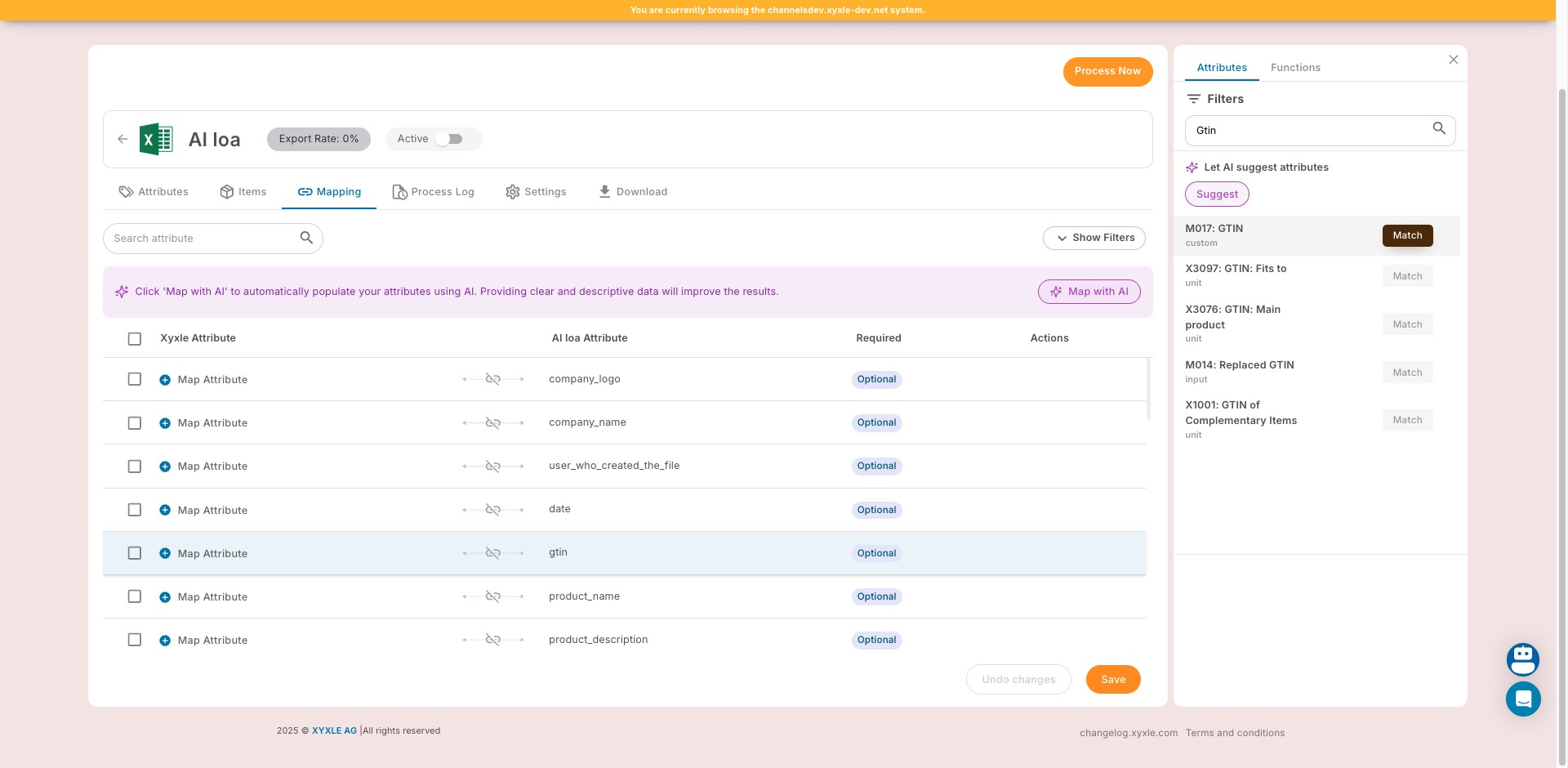Click the plus icon for company_logo Map Attribute
The image size is (1568, 768).
pos(165,380)
